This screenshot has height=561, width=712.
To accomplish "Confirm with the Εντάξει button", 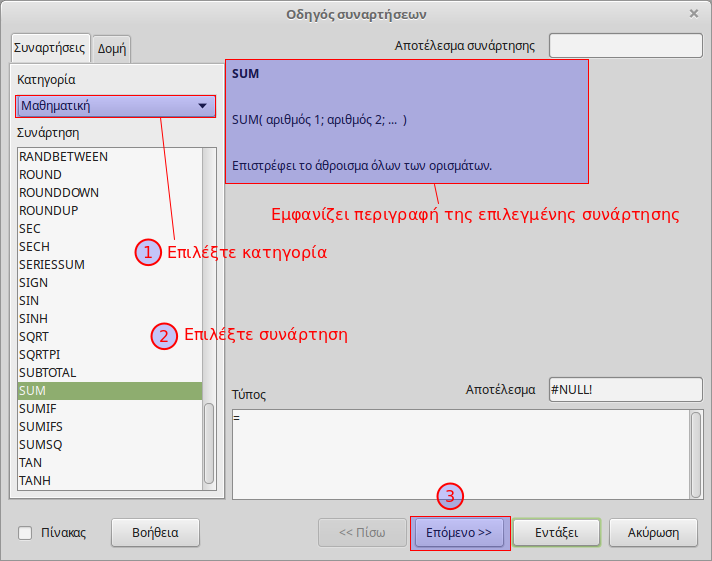I will coord(557,533).
